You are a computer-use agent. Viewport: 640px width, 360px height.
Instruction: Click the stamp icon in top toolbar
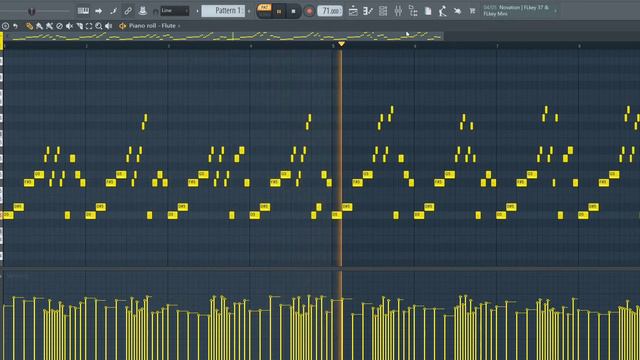pos(142,11)
